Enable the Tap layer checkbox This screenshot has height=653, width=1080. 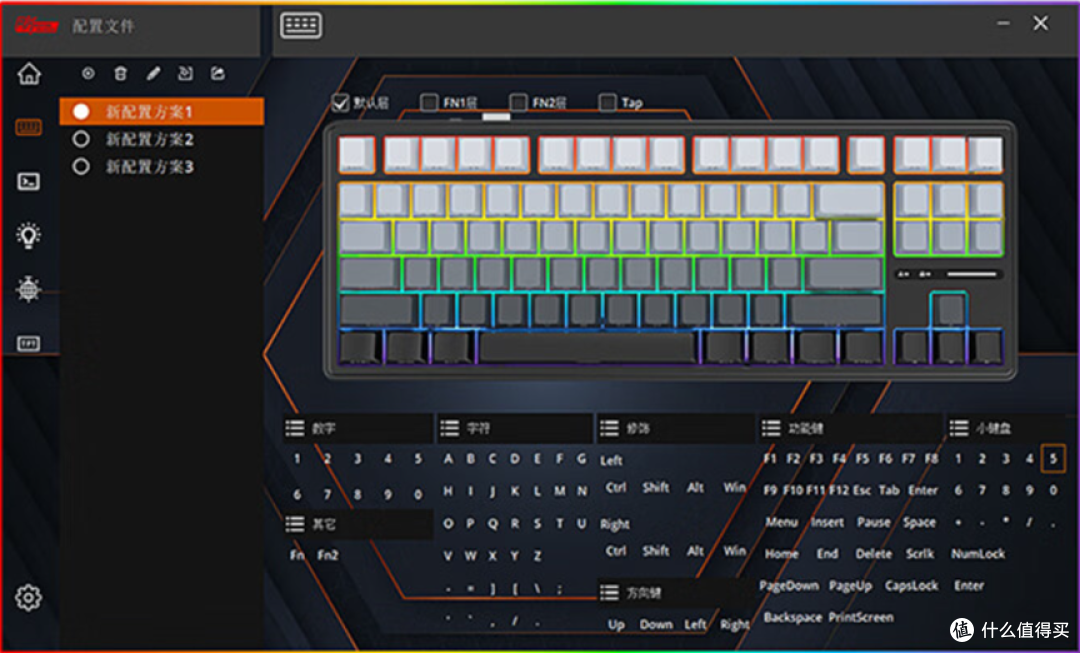(x=608, y=103)
